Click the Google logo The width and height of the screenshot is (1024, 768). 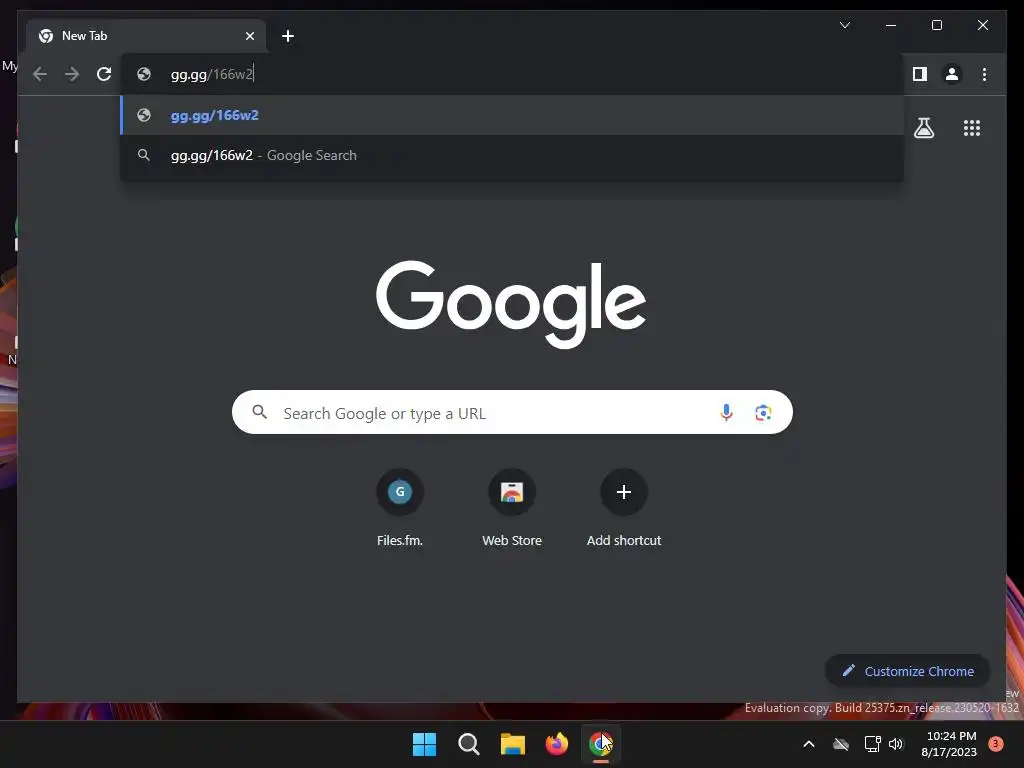(511, 304)
